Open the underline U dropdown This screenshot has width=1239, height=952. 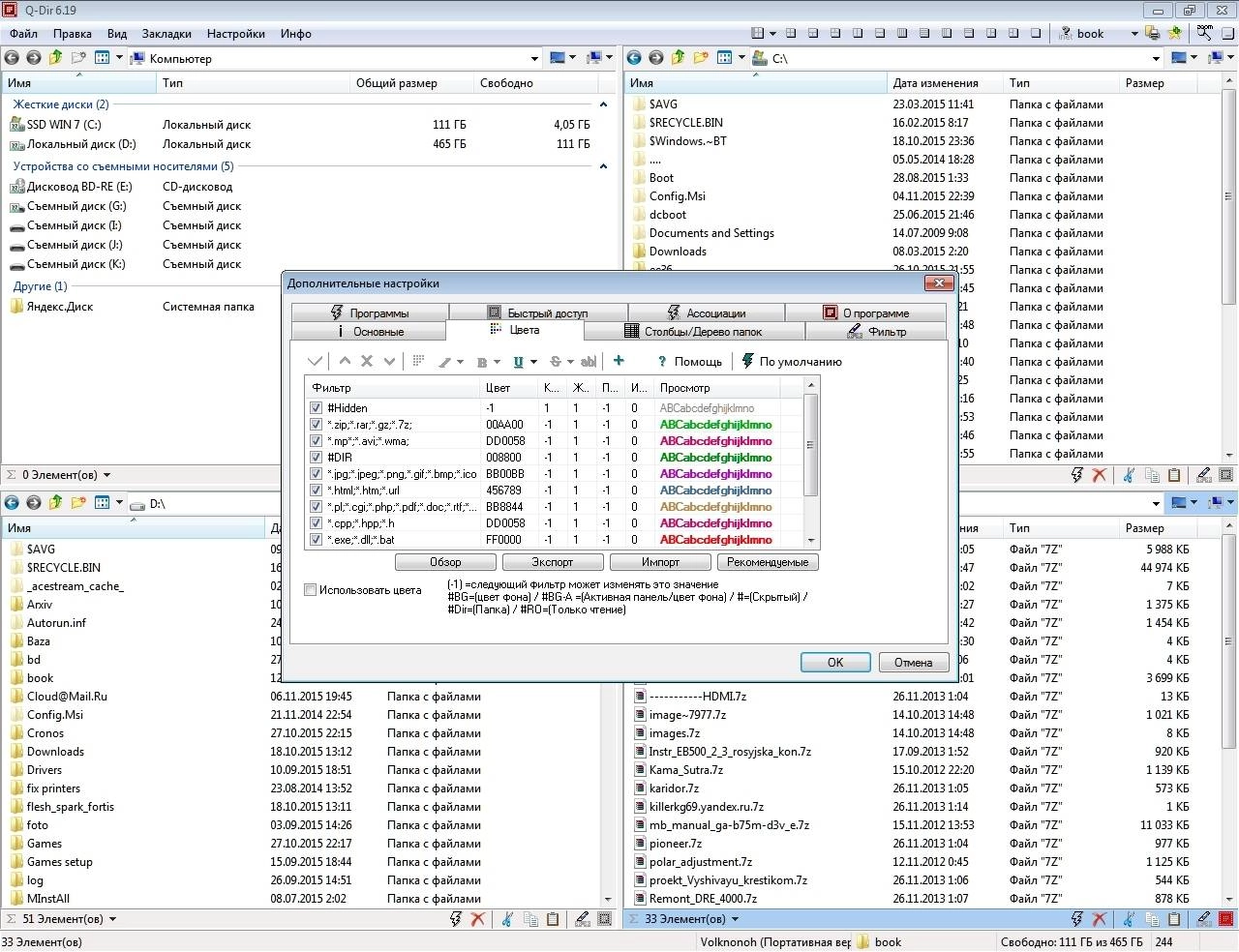tap(533, 362)
